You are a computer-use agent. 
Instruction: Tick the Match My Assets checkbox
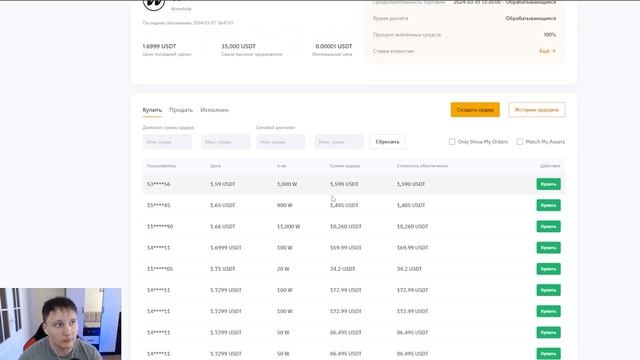tap(520, 142)
